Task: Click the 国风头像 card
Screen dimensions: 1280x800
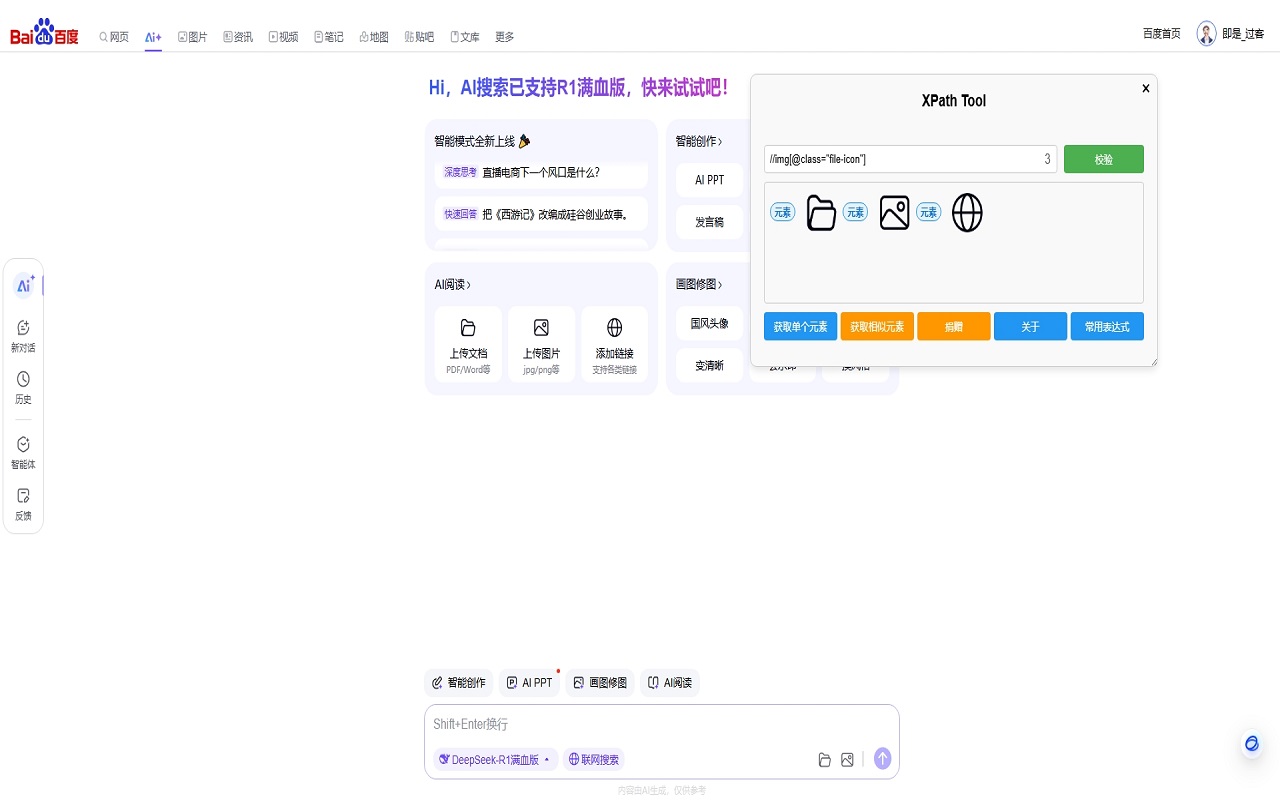Action: (709, 324)
